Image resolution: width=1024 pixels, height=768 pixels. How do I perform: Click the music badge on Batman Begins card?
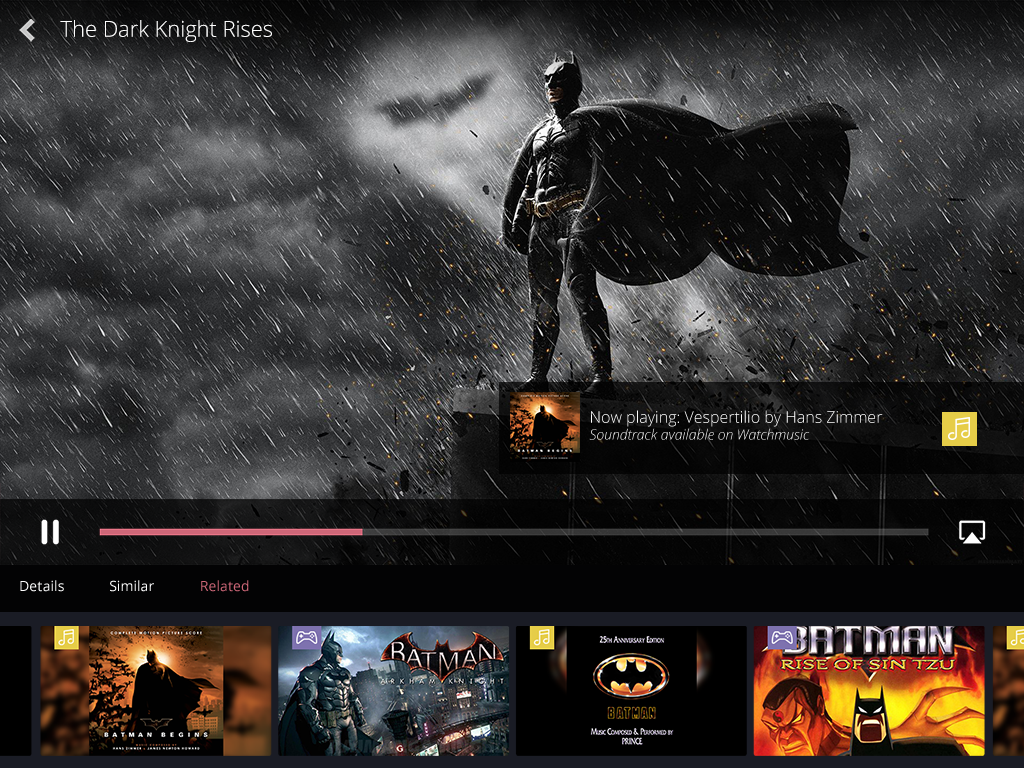tap(67, 637)
